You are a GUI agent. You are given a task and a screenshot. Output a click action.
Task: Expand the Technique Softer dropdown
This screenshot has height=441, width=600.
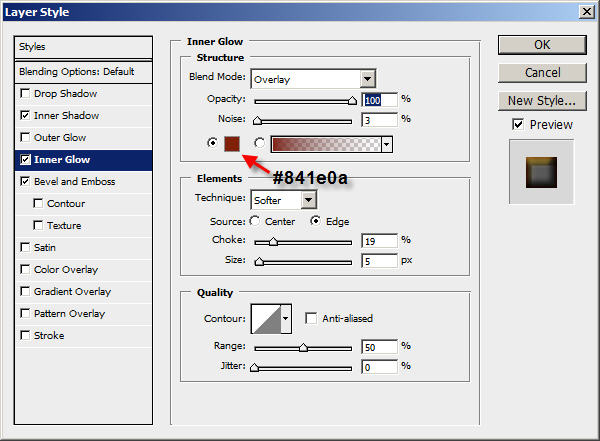tap(283, 200)
